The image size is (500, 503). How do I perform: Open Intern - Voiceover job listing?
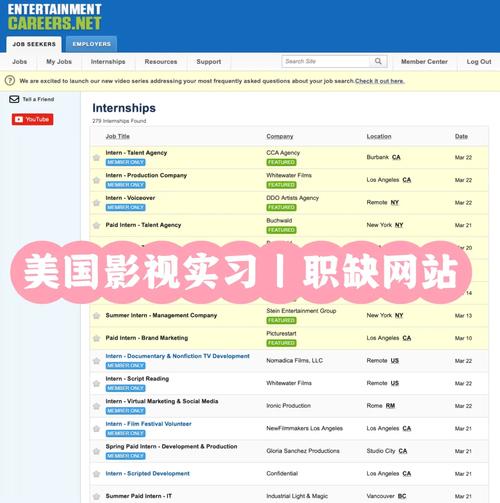[130, 198]
